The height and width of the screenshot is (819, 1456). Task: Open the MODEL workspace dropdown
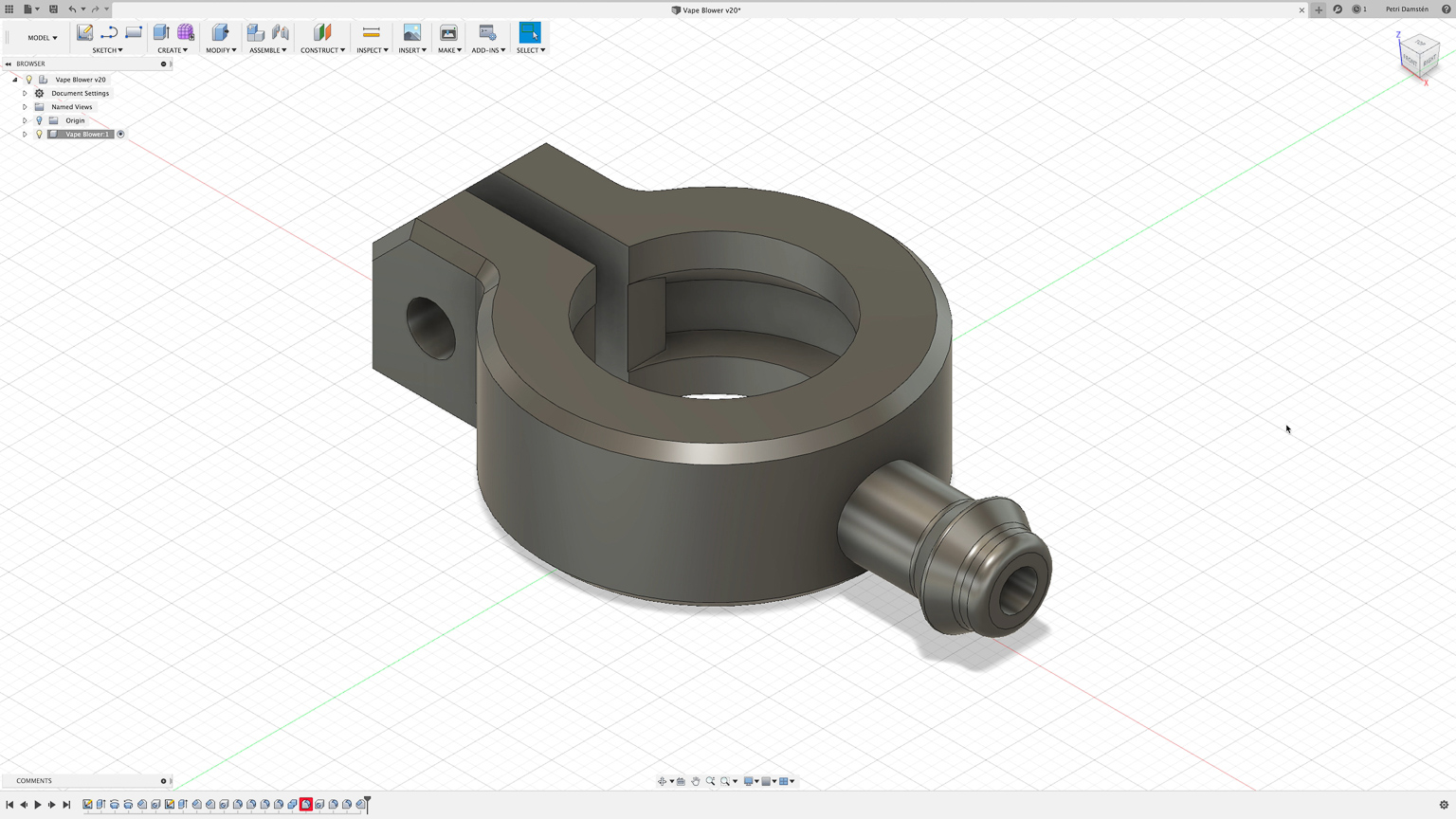[x=42, y=38]
